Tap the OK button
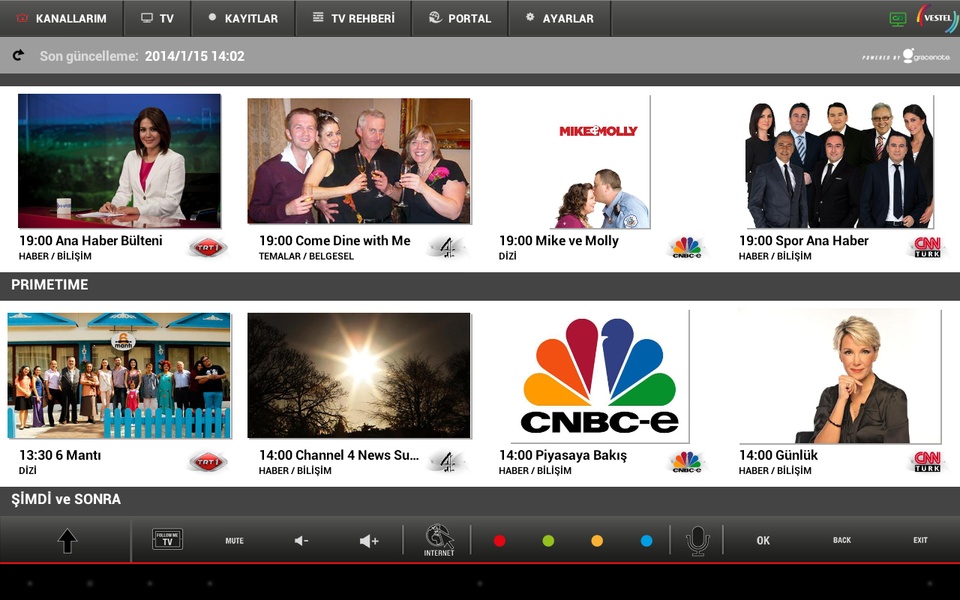 pyautogui.click(x=763, y=541)
